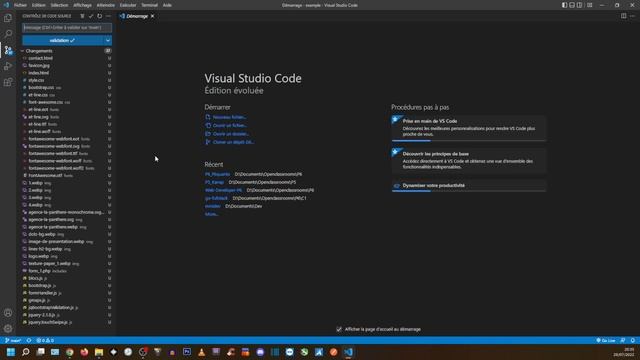Open the Search view in the activity bar
640x360 pixels.
[8, 33]
